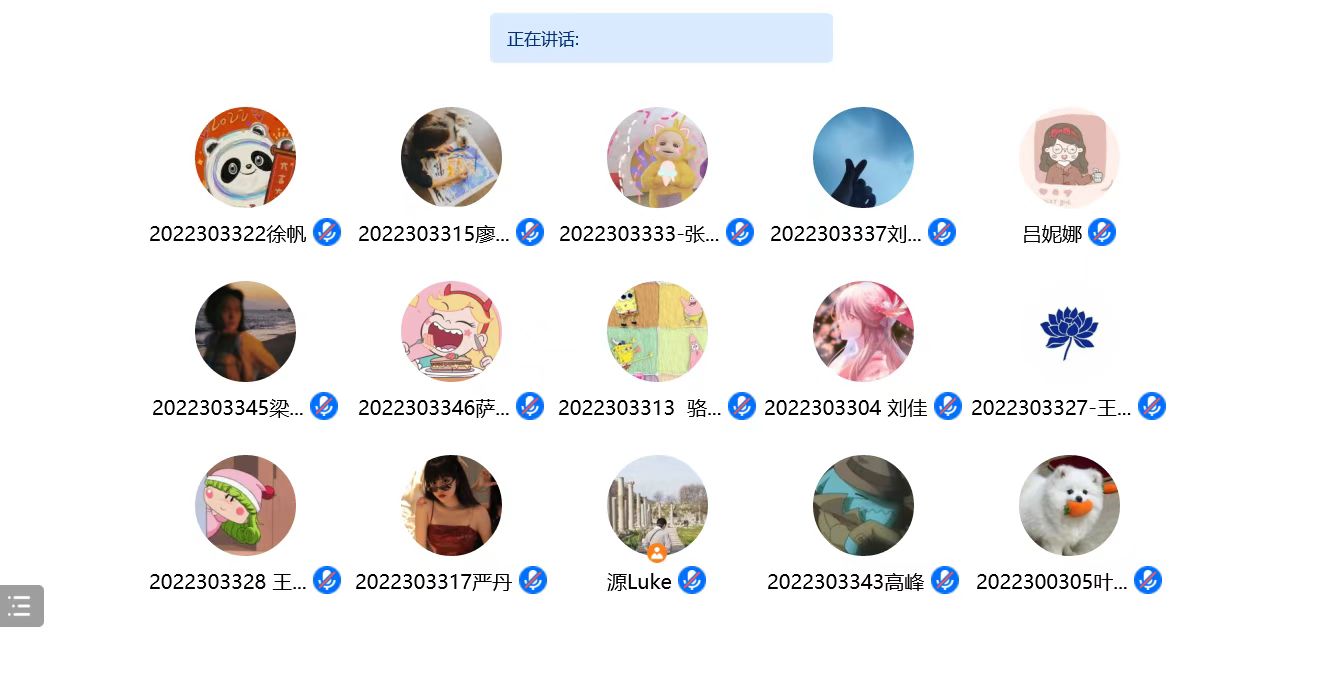Click mic icon next to 2022303343高峰
This screenshot has width=1326, height=688.
tap(945, 580)
